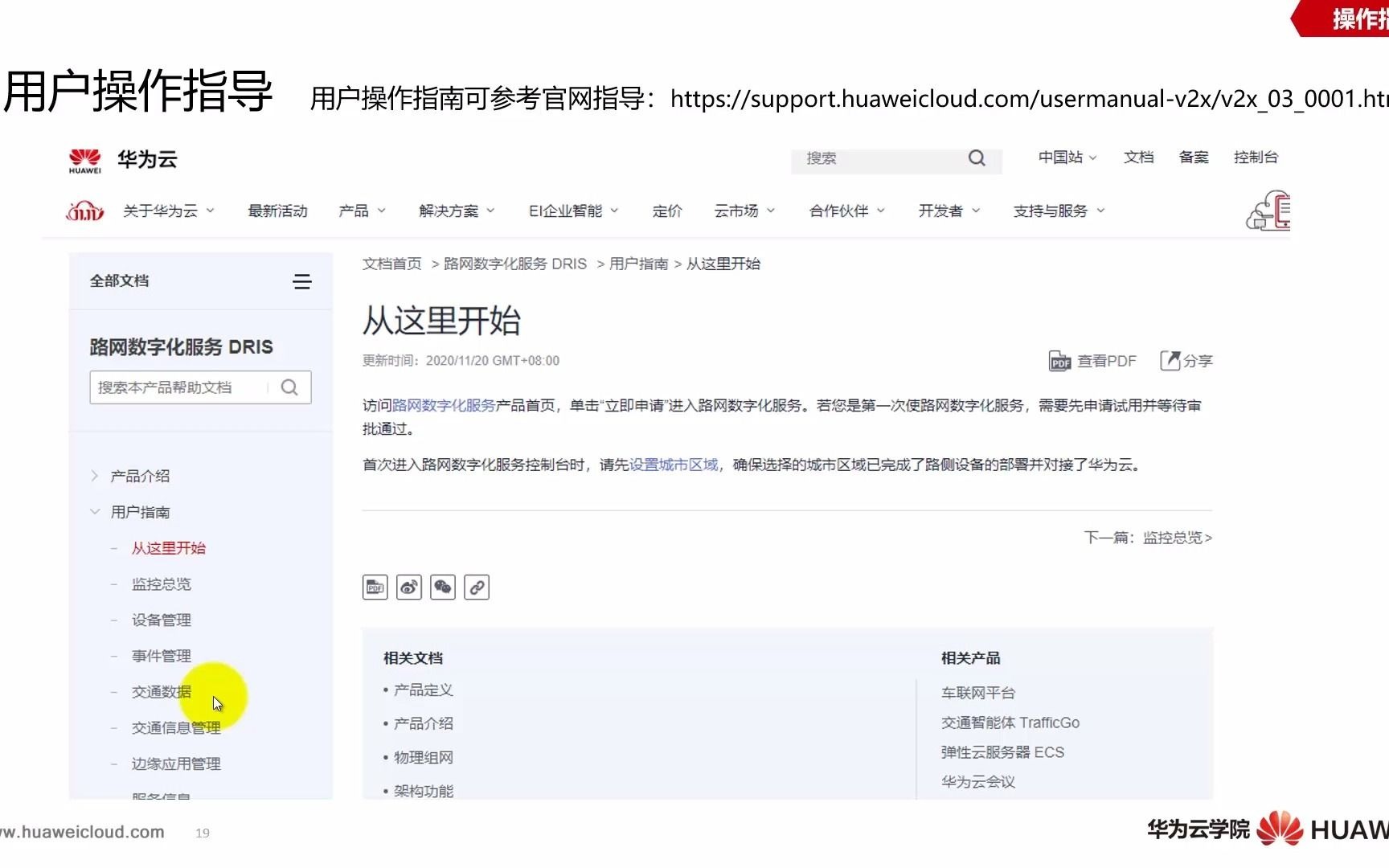Click the 分享 share icon
The image size is (1389, 868).
(x=1186, y=360)
